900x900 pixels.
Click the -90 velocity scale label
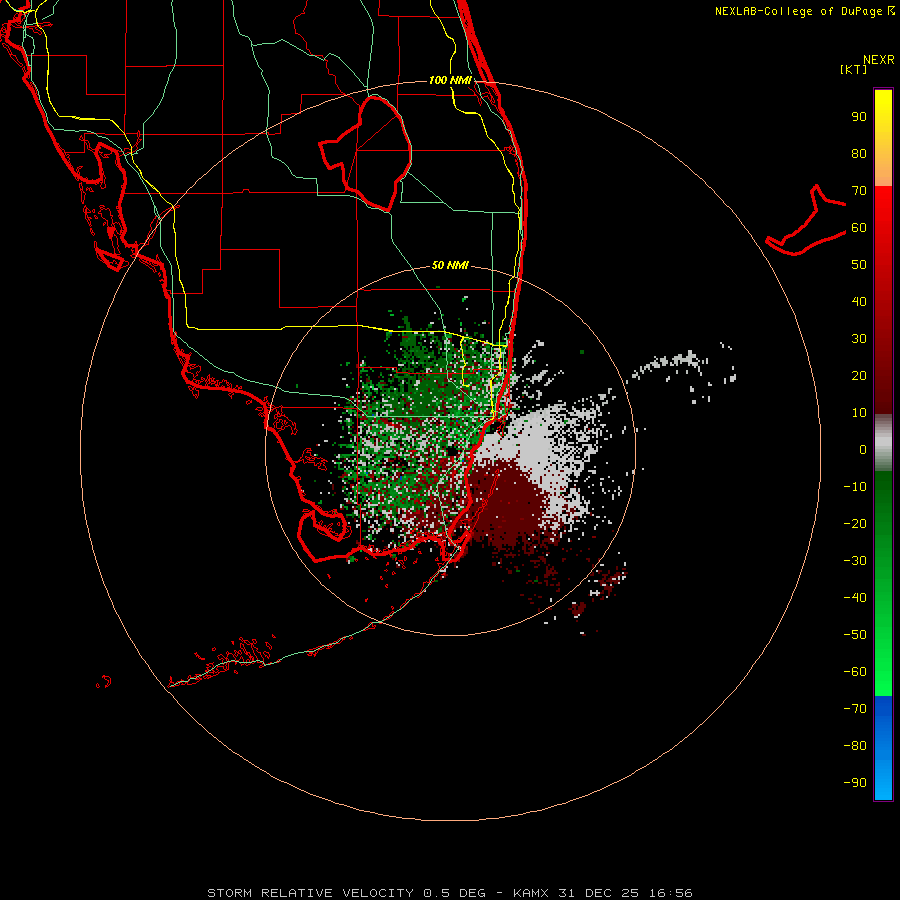(855, 783)
